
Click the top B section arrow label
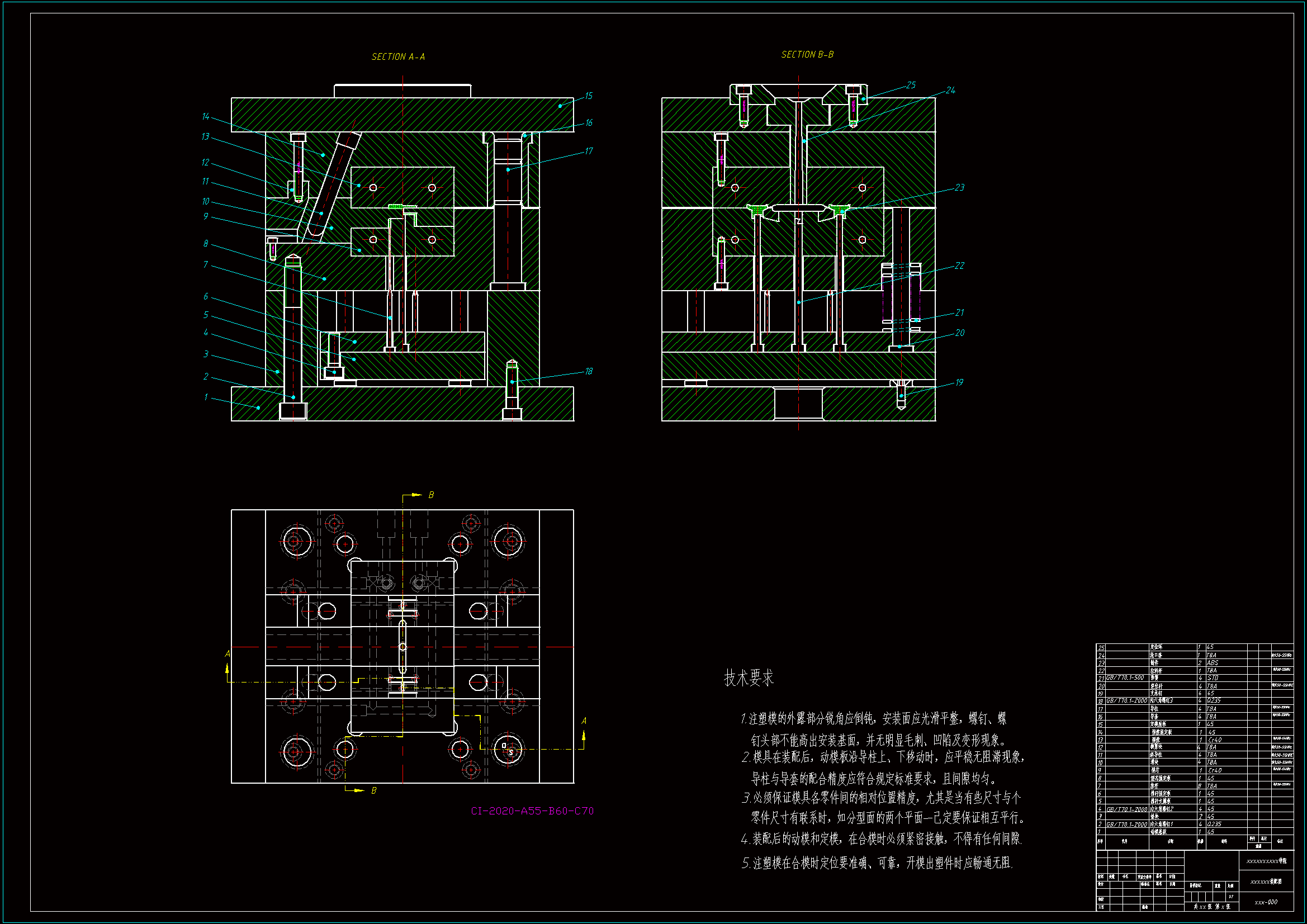tap(430, 495)
